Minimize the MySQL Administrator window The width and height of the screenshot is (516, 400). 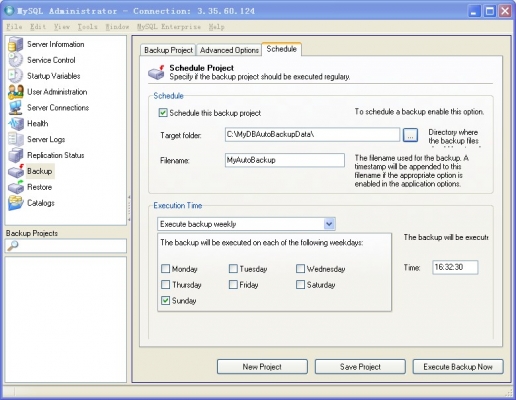(x=474, y=11)
